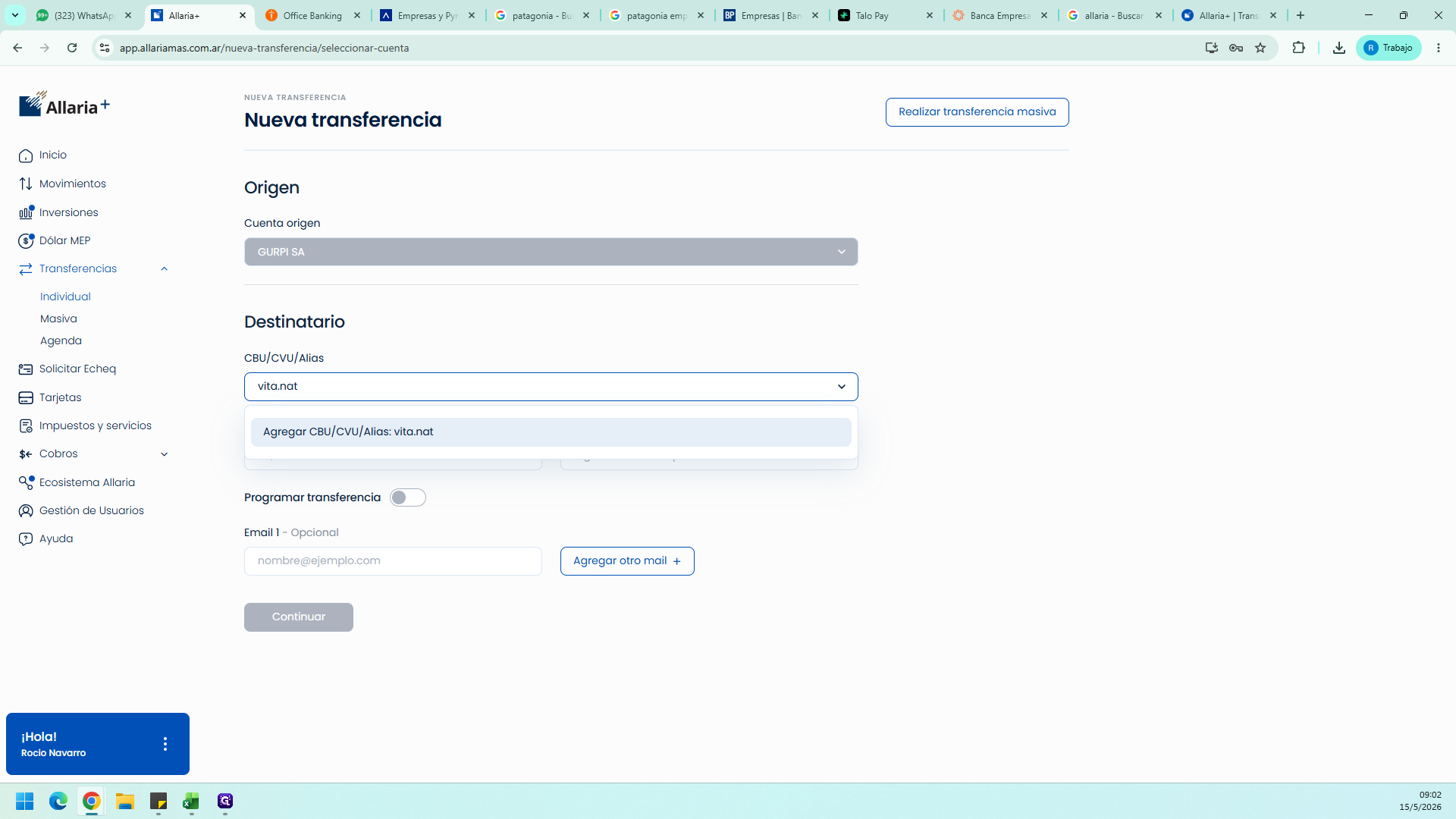Expand the Cobros submenu chevron
Viewport: 1456px width, 819px height.
point(165,454)
